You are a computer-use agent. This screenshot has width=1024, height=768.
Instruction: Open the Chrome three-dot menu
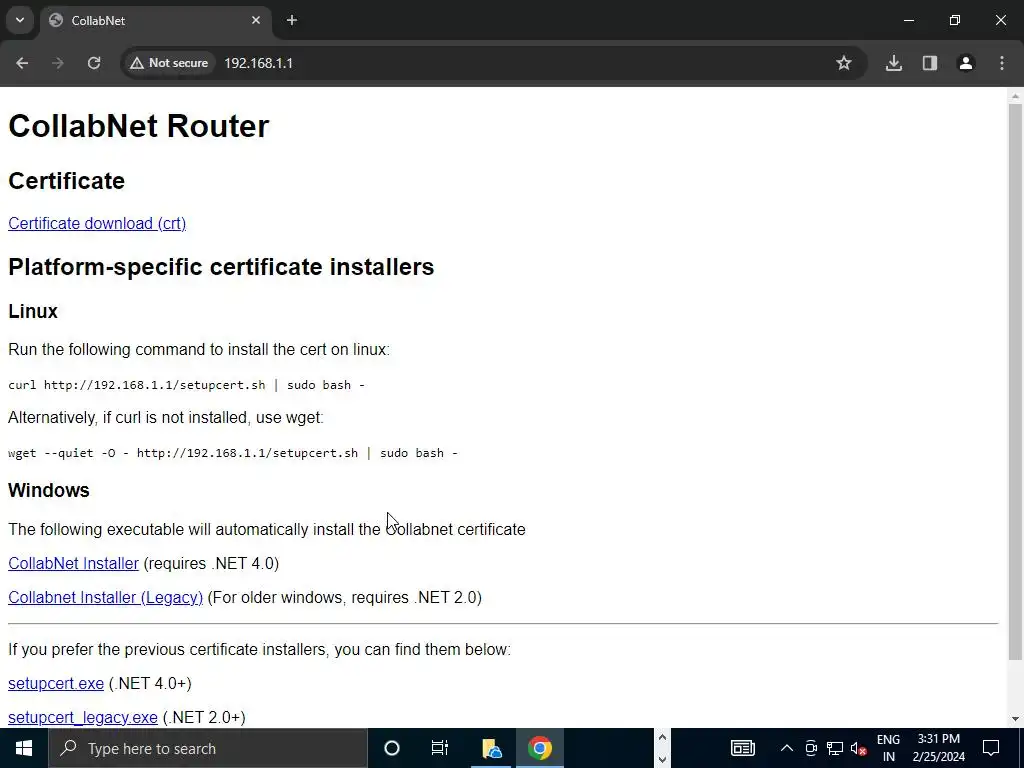1002,63
